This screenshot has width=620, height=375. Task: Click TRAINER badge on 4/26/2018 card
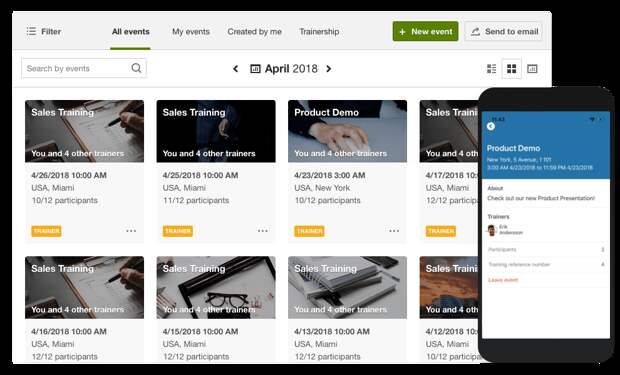46,231
